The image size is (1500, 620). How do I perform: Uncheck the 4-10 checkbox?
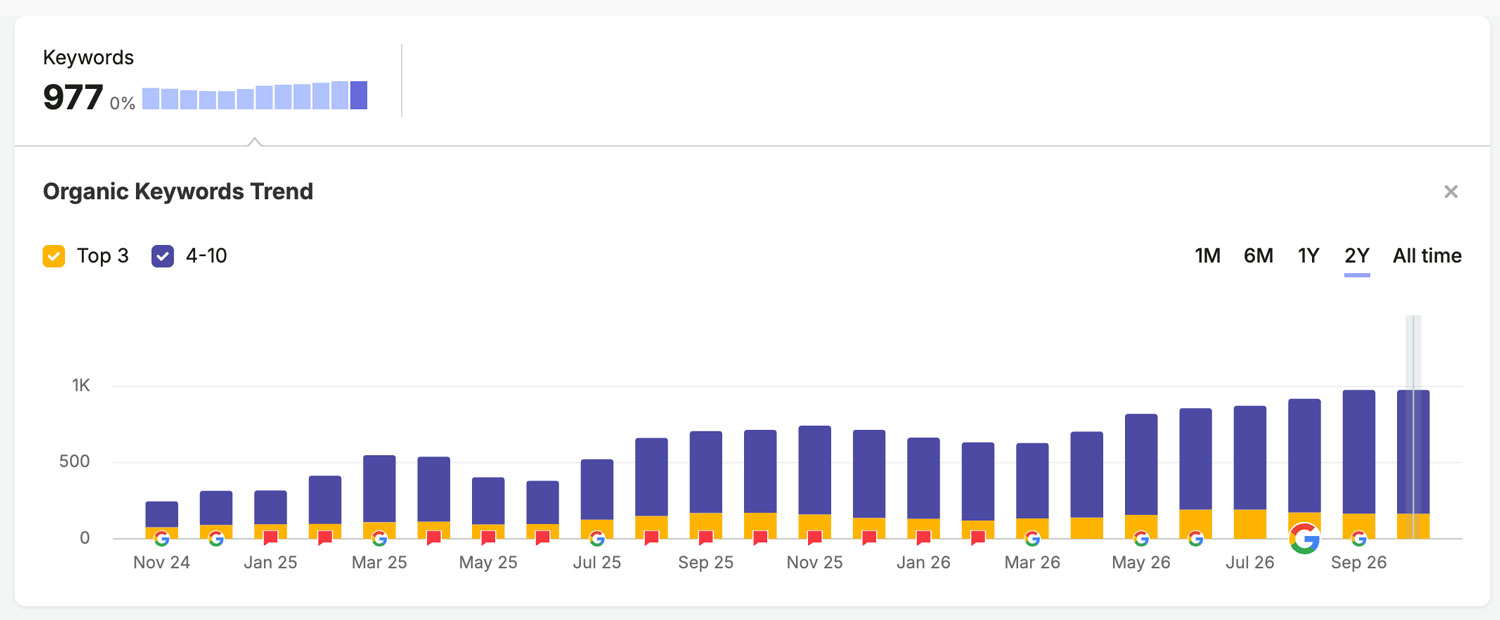163,256
